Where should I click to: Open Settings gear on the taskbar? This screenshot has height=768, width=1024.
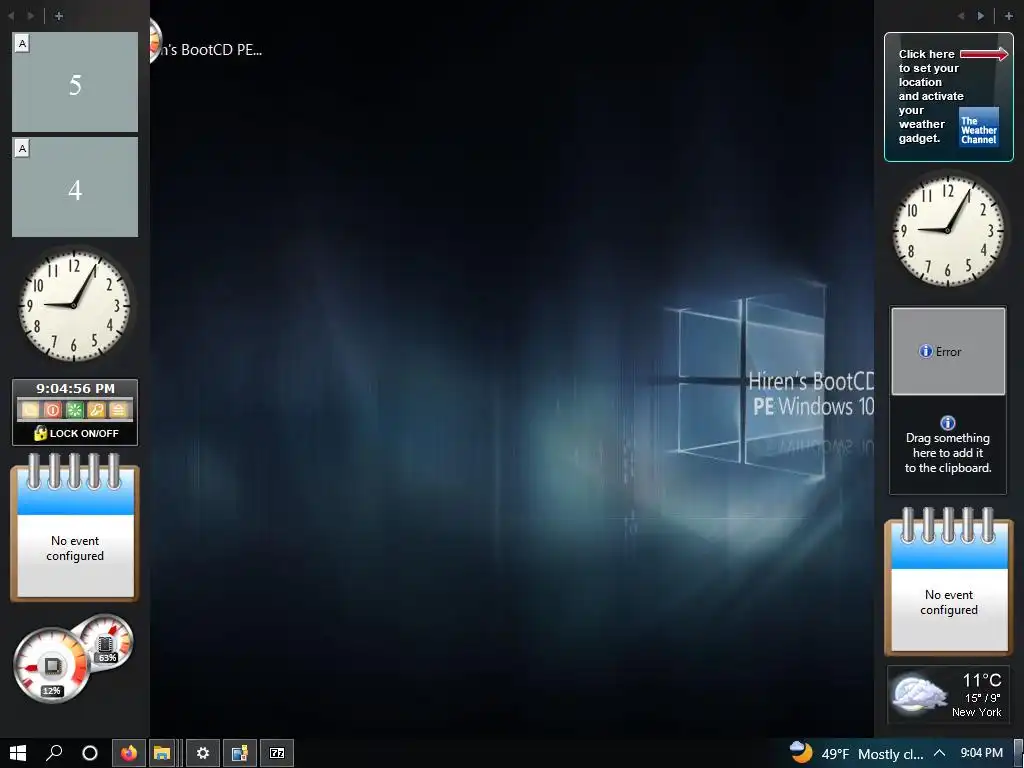203,753
